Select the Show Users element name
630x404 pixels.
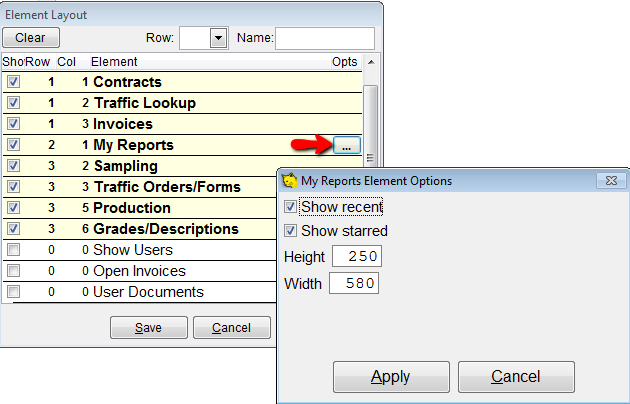(x=133, y=250)
